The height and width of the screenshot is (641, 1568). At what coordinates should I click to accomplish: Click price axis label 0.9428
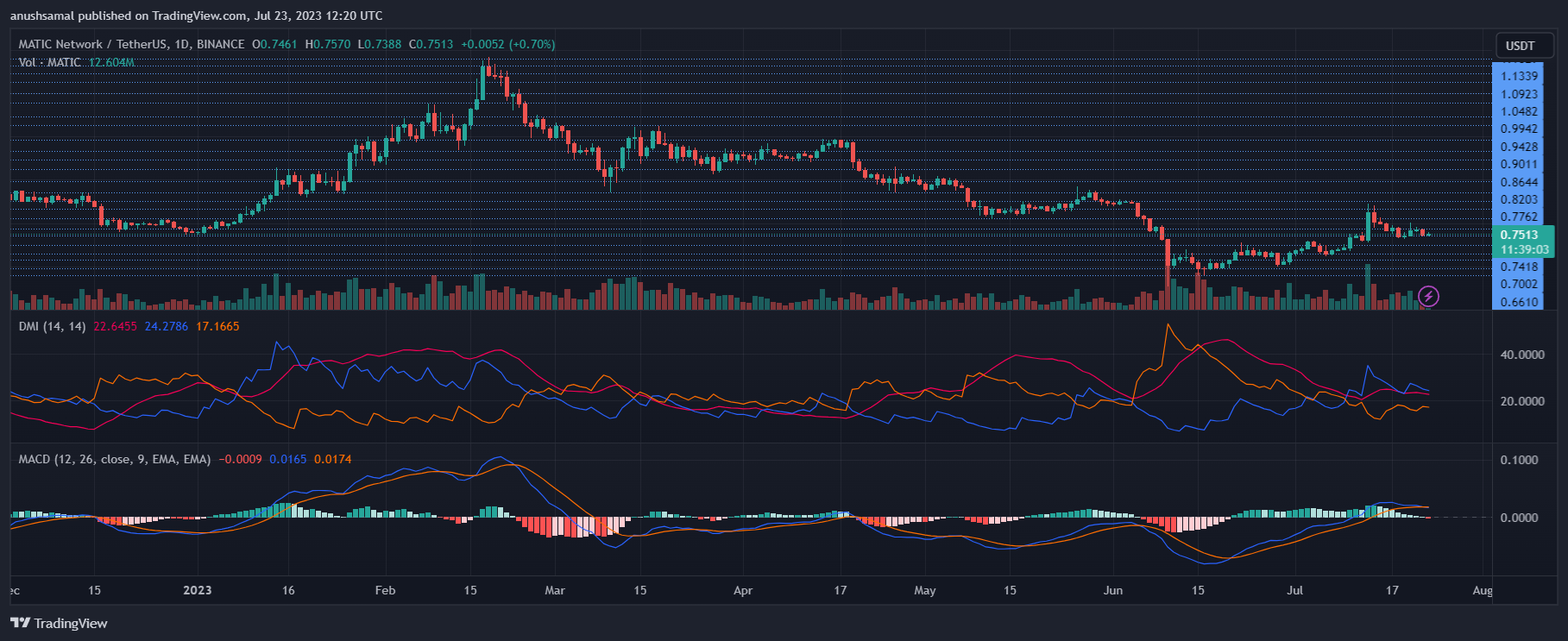[1519, 147]
